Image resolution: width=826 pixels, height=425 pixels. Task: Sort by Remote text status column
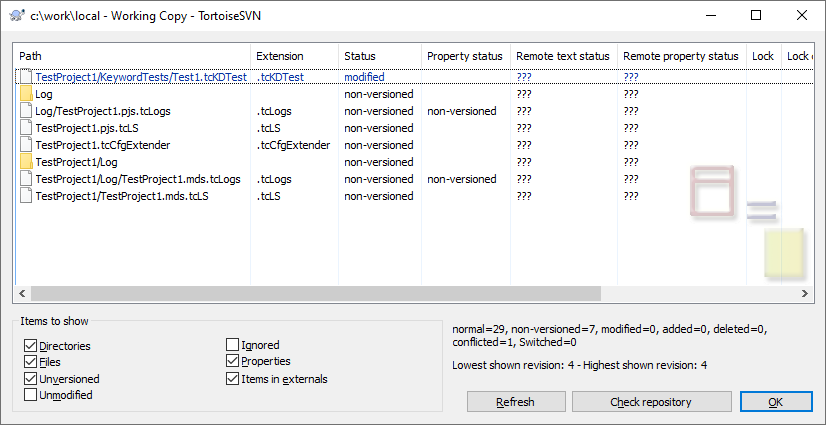[562, 56]
